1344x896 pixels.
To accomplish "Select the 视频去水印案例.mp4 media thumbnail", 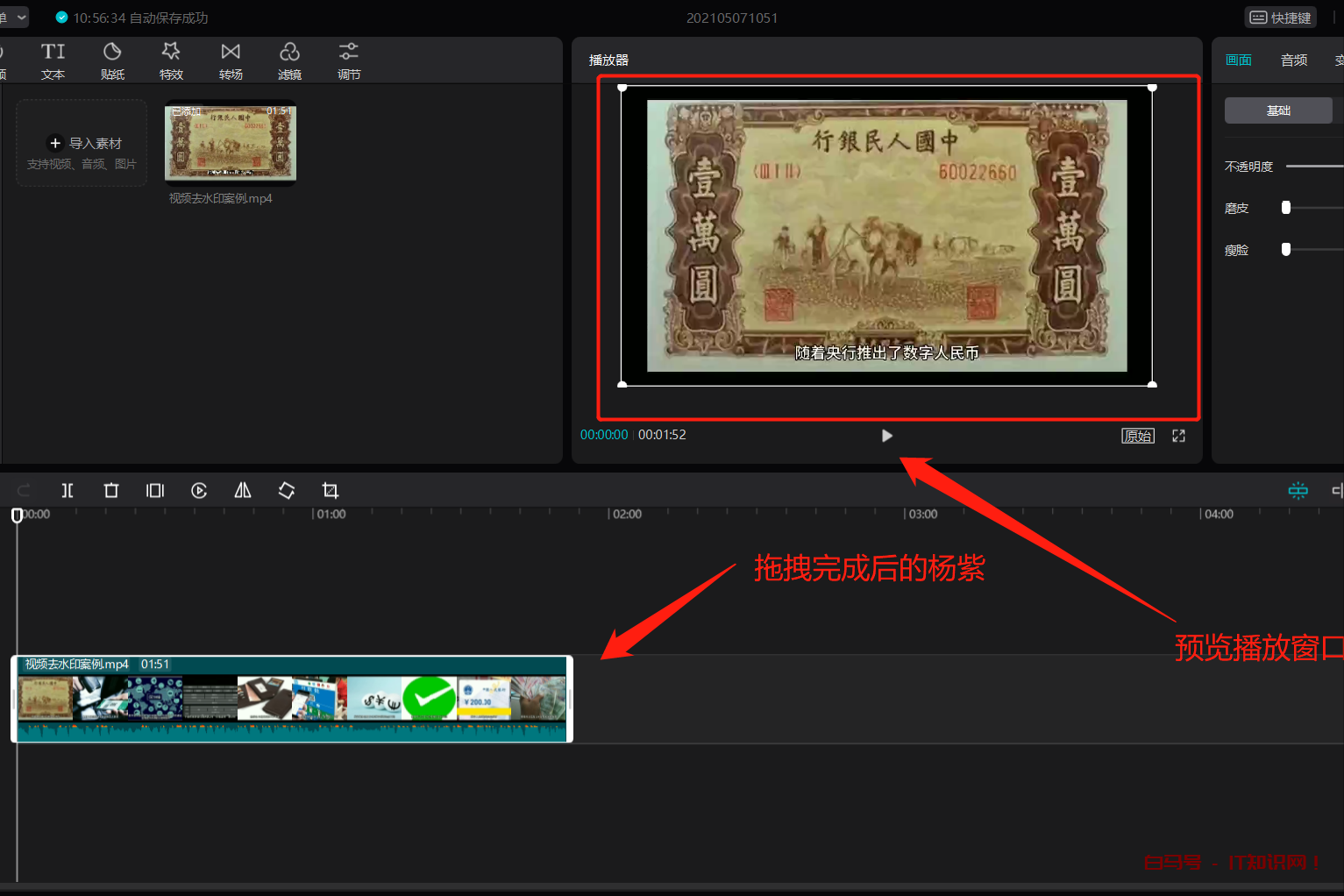I will point(231,143).
